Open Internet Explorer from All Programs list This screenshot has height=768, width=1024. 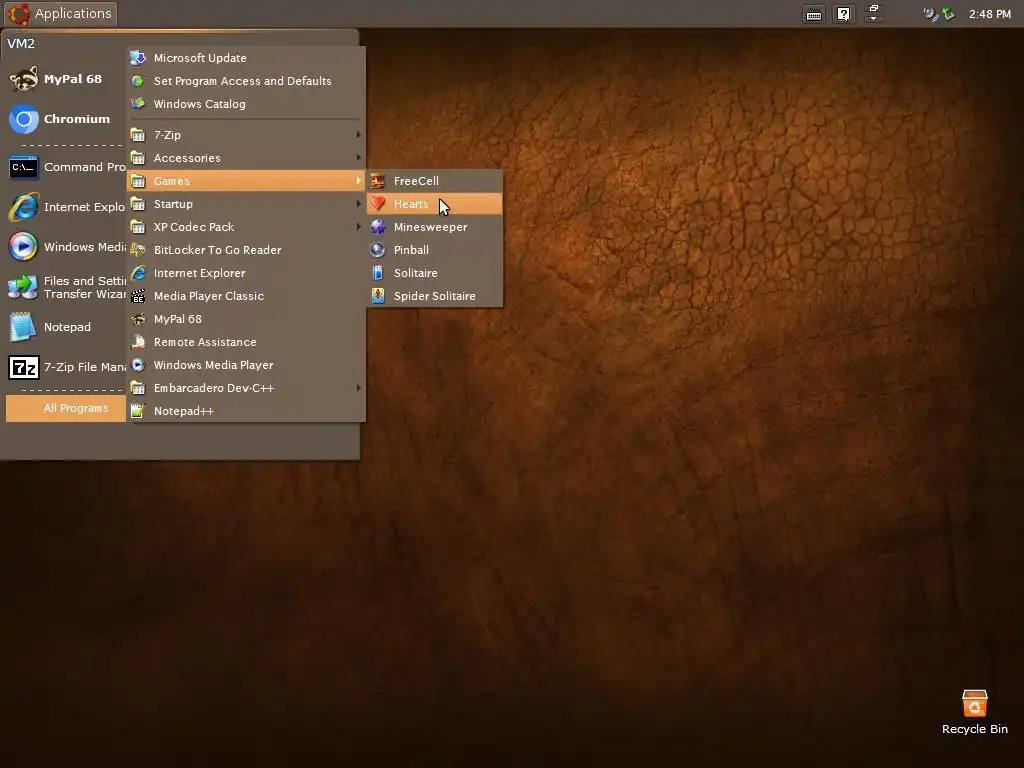point(246,273)
